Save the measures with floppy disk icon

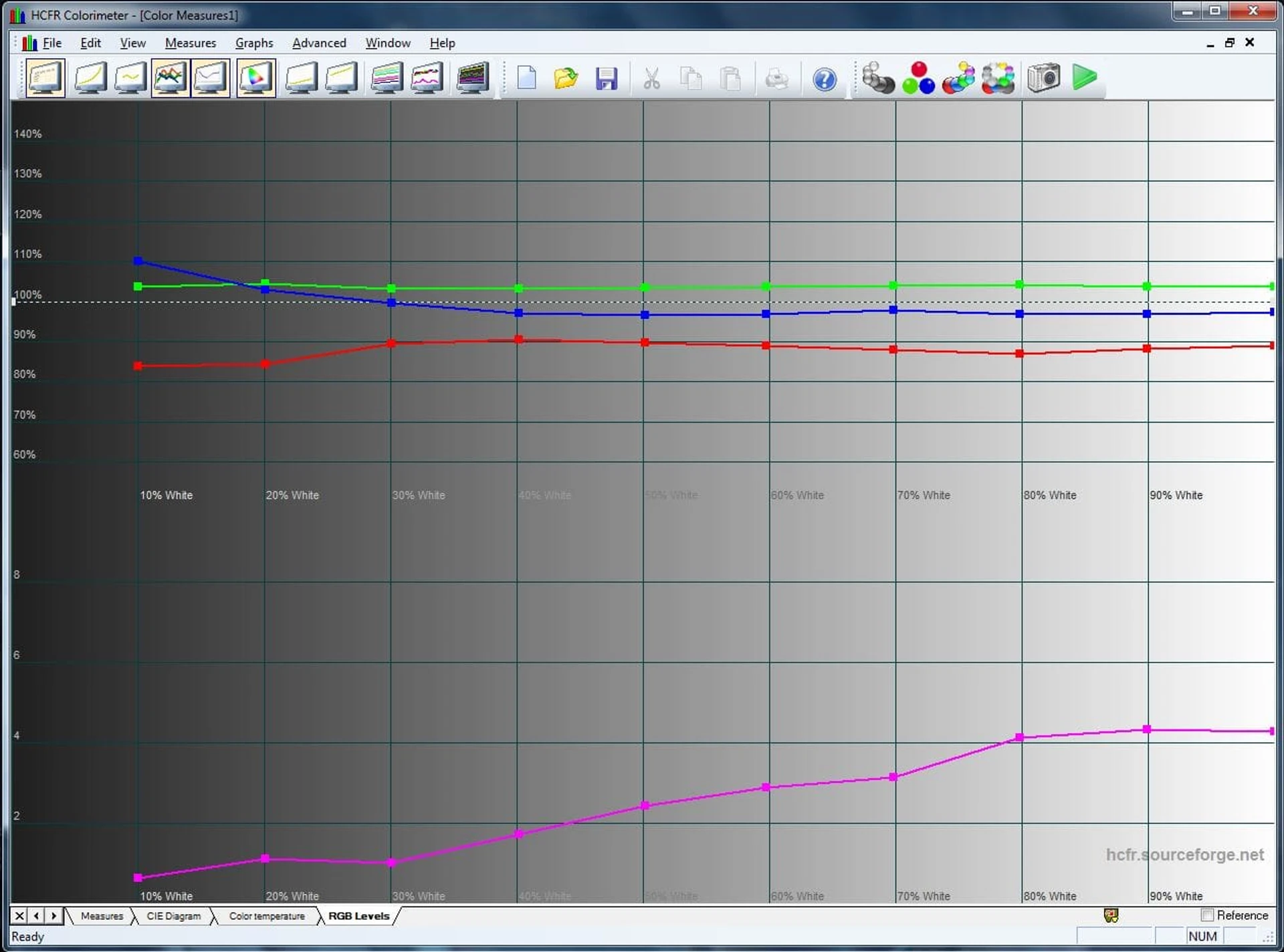(607, 78)
